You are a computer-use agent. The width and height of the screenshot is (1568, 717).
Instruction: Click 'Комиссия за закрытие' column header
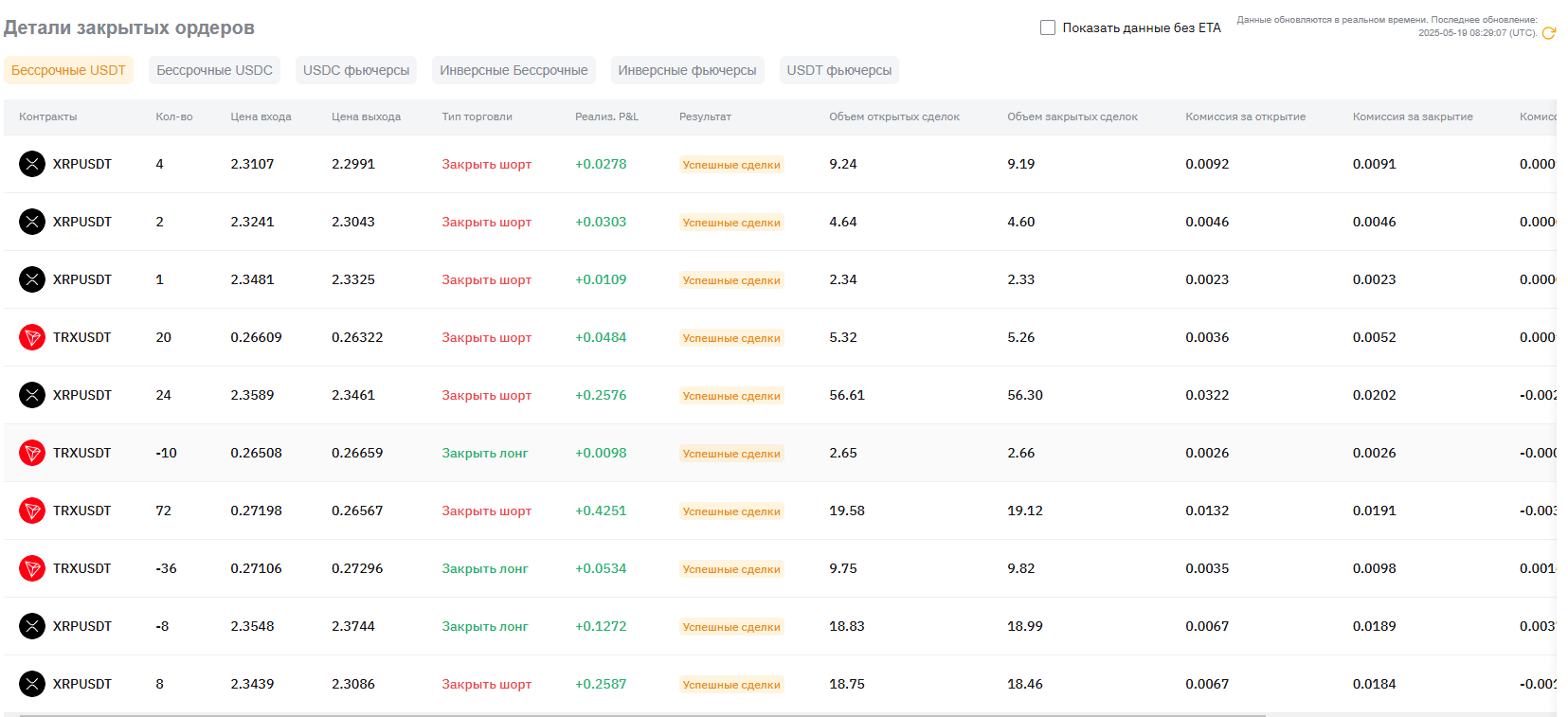[1413, 117]
